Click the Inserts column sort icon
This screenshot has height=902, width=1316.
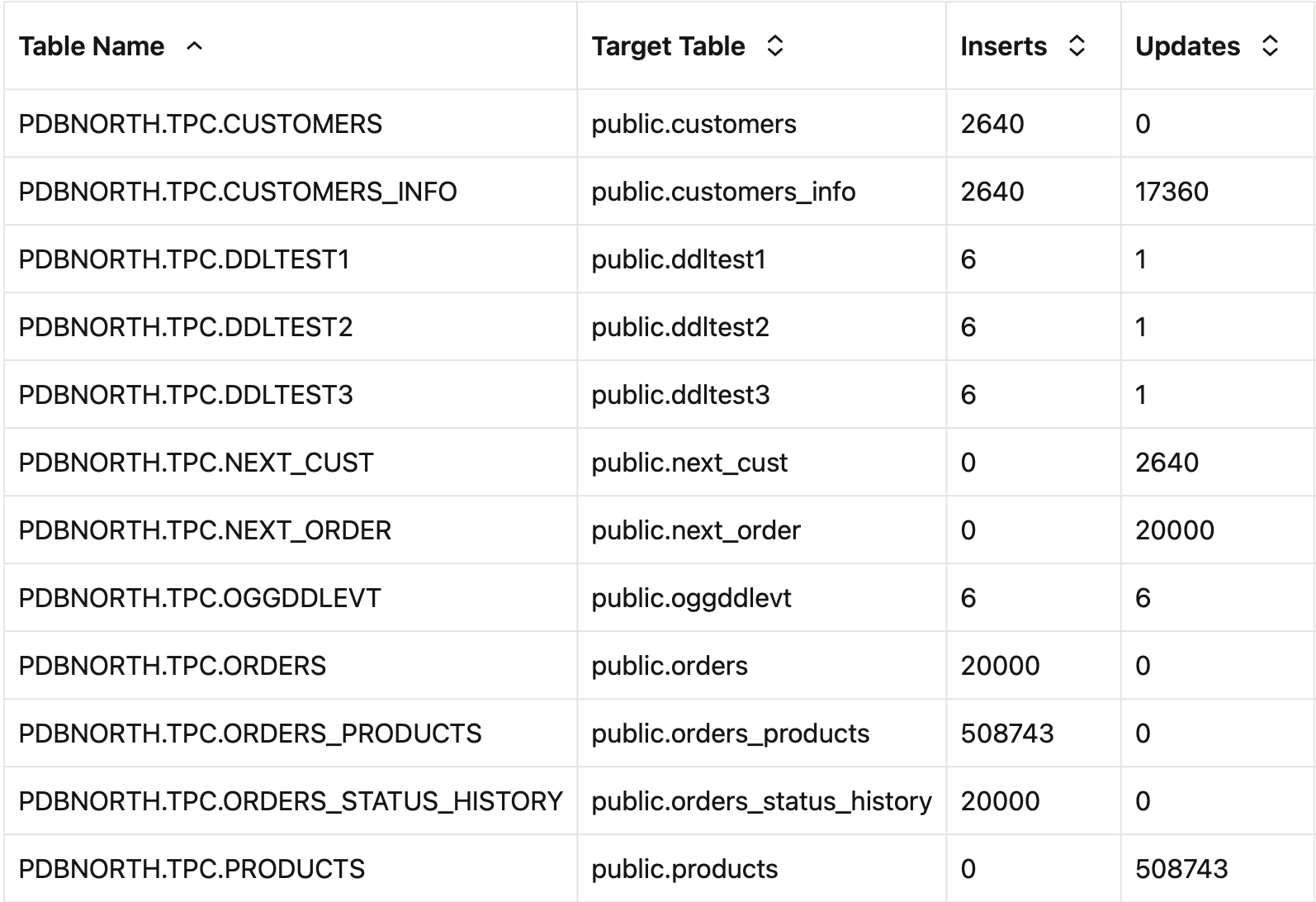[1077, 47]
